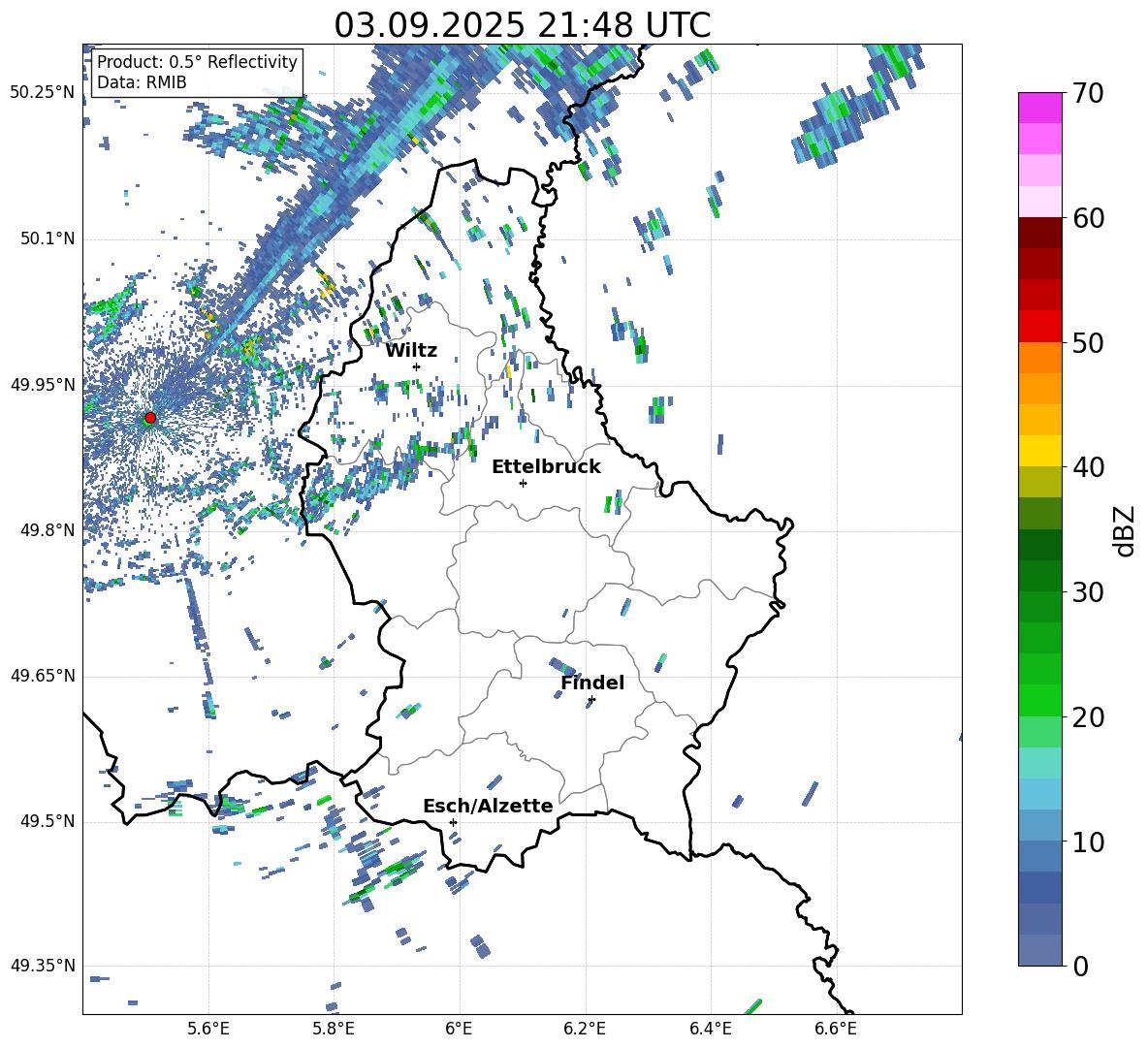1148x1048 pixels.
Task: Click the 50 colorbar tick label
Action: click(x=1088, y=342)
